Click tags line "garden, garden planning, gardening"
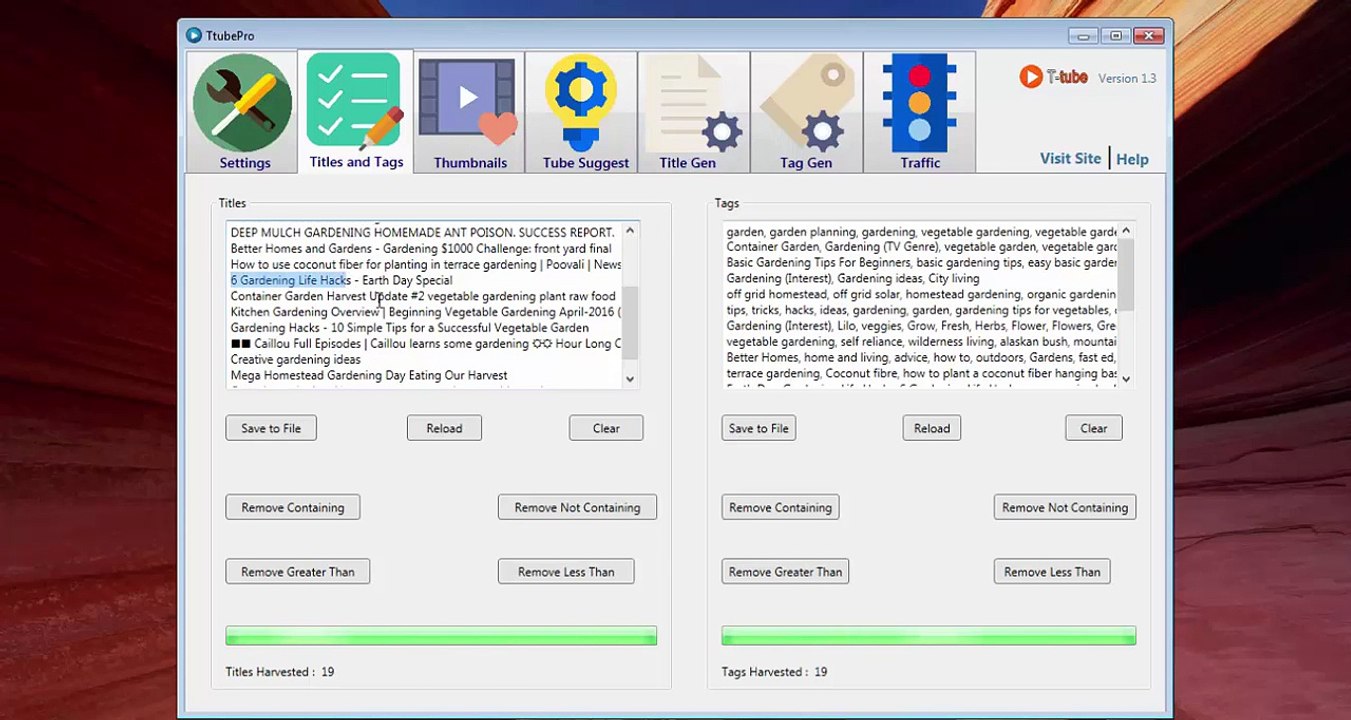This screenshot has height=720, width=1351. click(x=922, y=232)
